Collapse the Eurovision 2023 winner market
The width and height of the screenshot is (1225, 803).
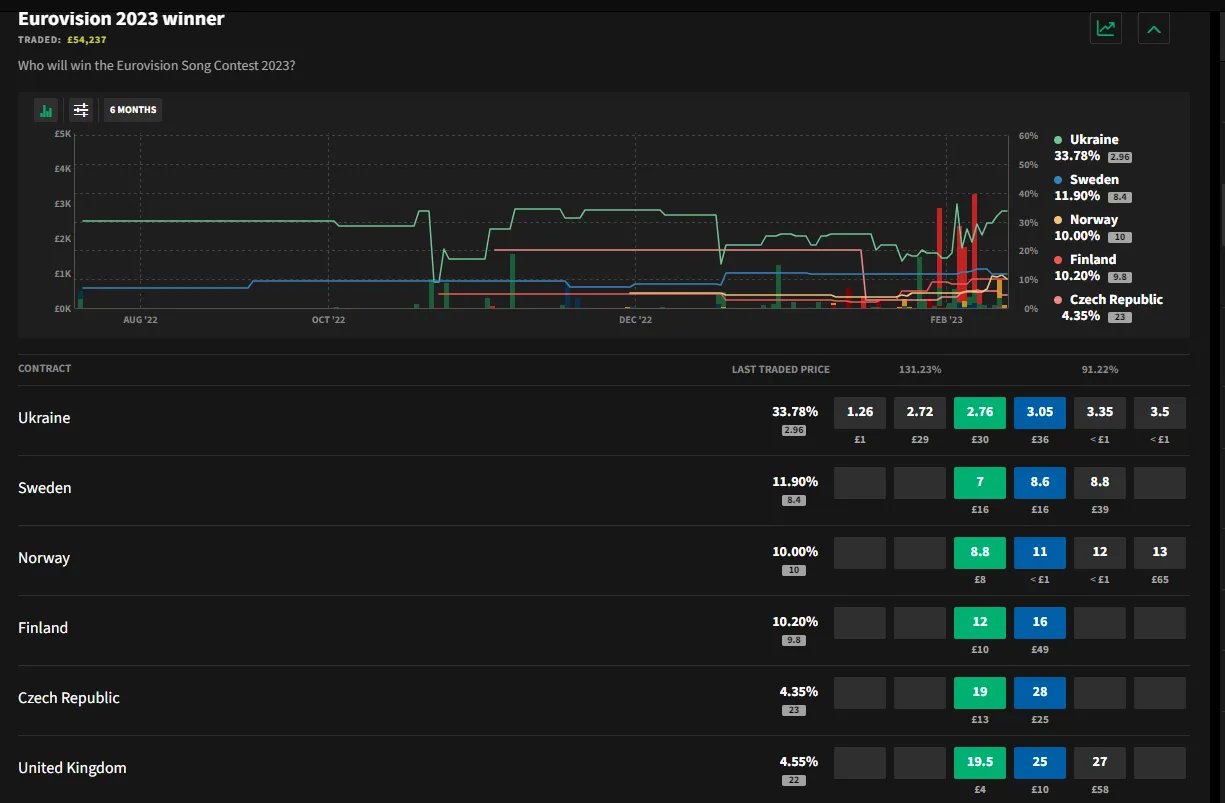[1153, 28]
